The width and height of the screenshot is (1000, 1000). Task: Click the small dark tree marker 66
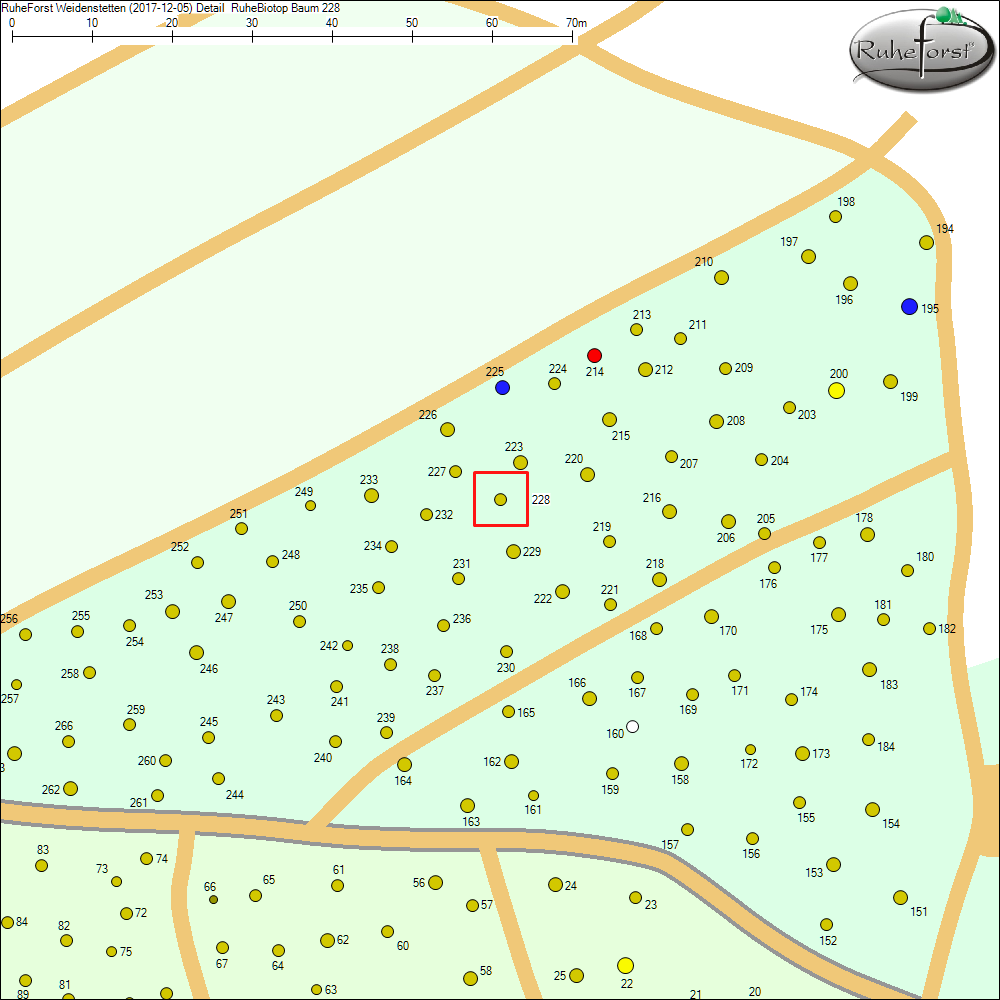tap(213, 899)
